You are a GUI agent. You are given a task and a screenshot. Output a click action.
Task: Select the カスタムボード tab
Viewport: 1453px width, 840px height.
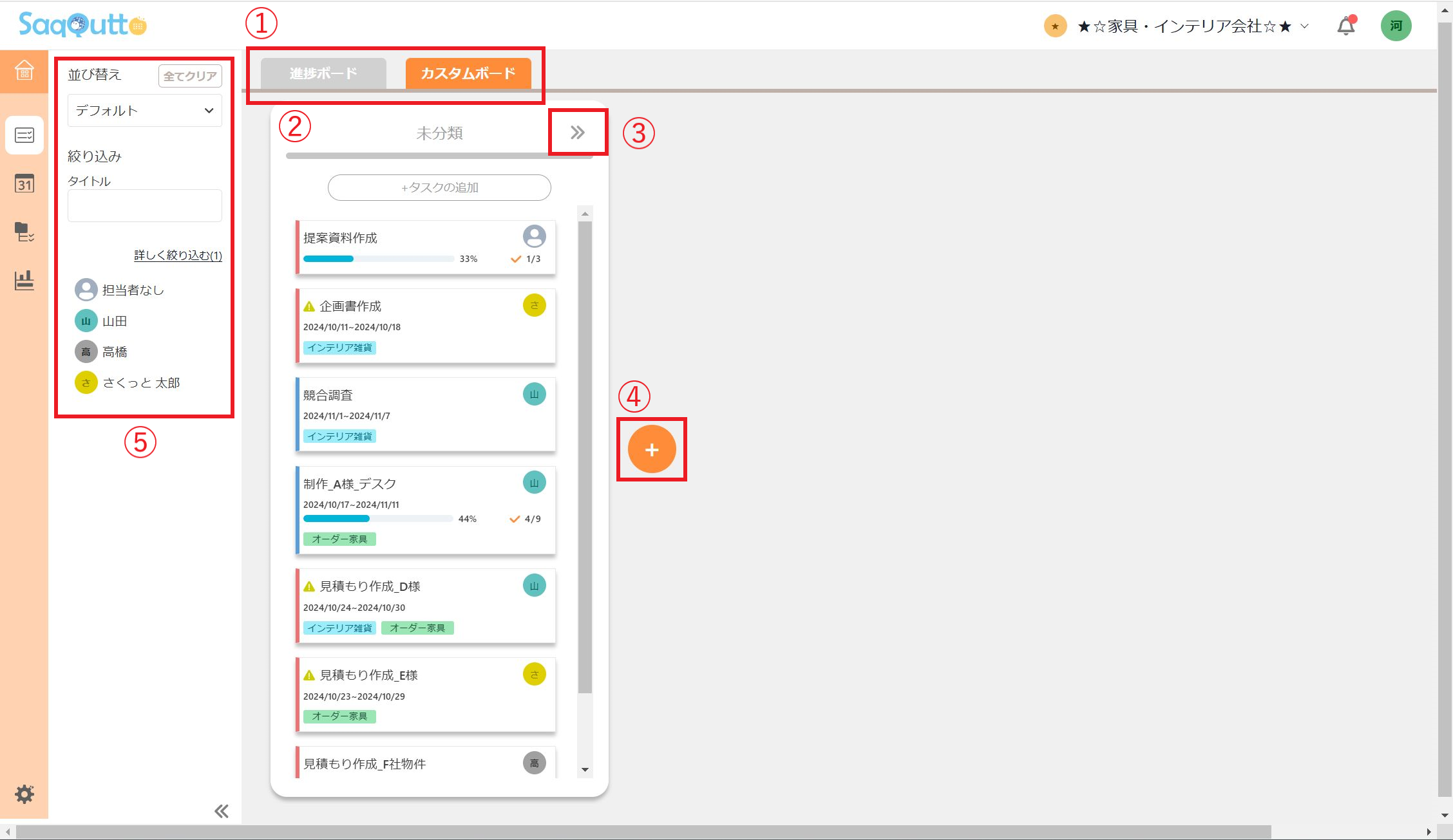(468, 73)
